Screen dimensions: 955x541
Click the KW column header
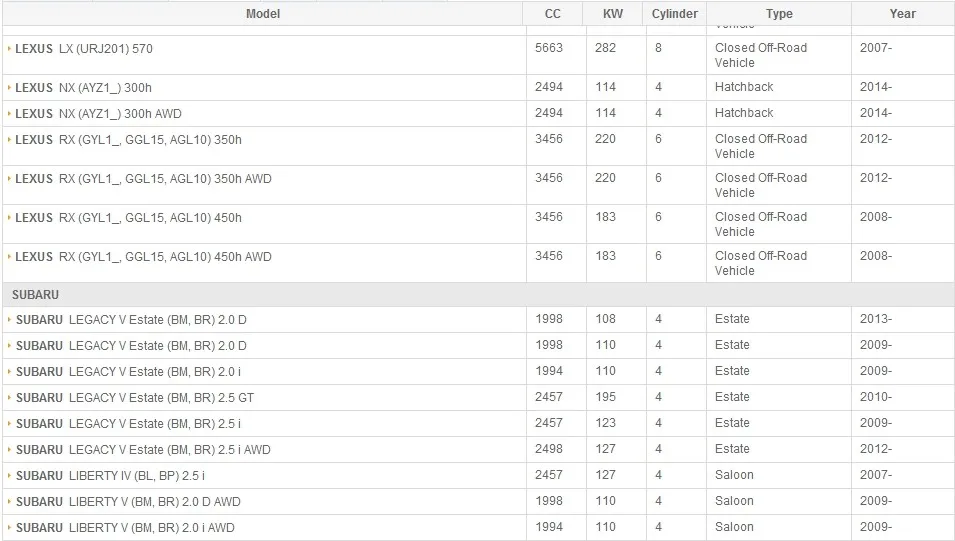pos(613,13)
